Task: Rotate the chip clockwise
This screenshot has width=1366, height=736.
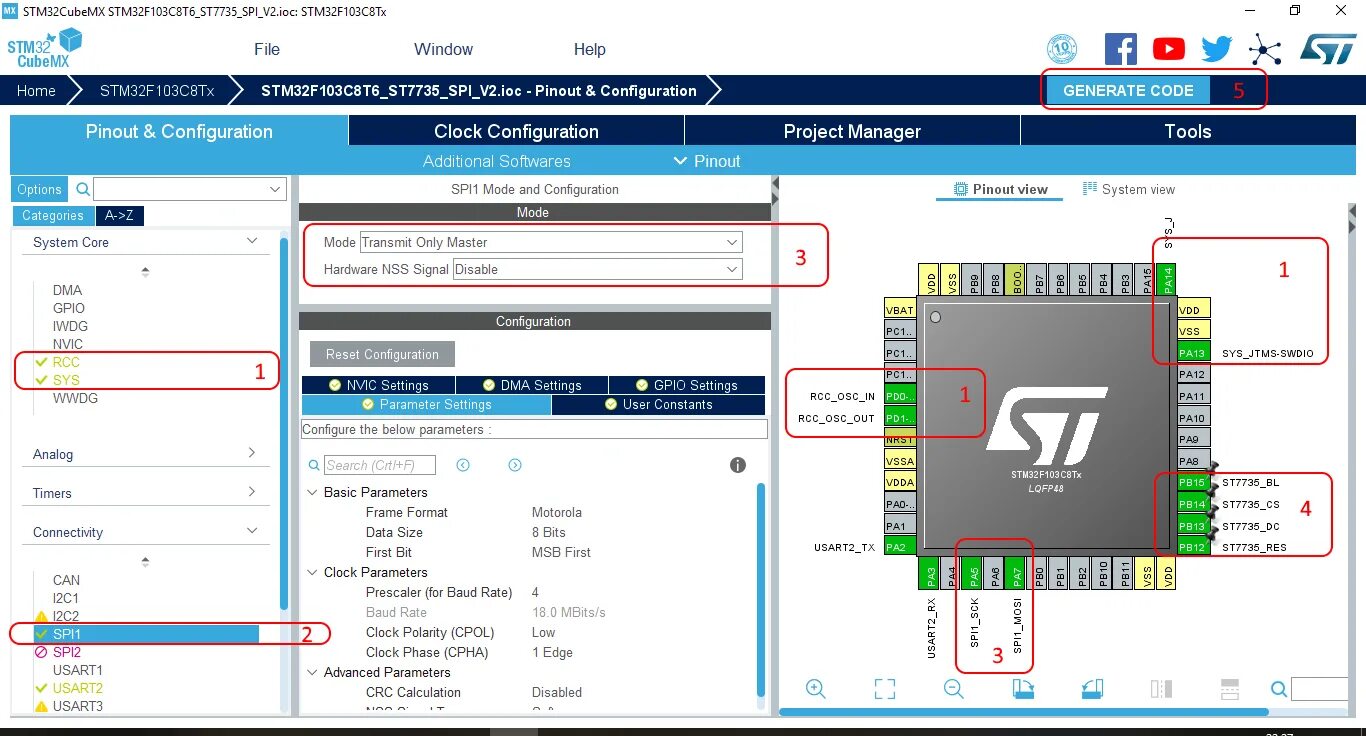Action: pos(1023,688)
